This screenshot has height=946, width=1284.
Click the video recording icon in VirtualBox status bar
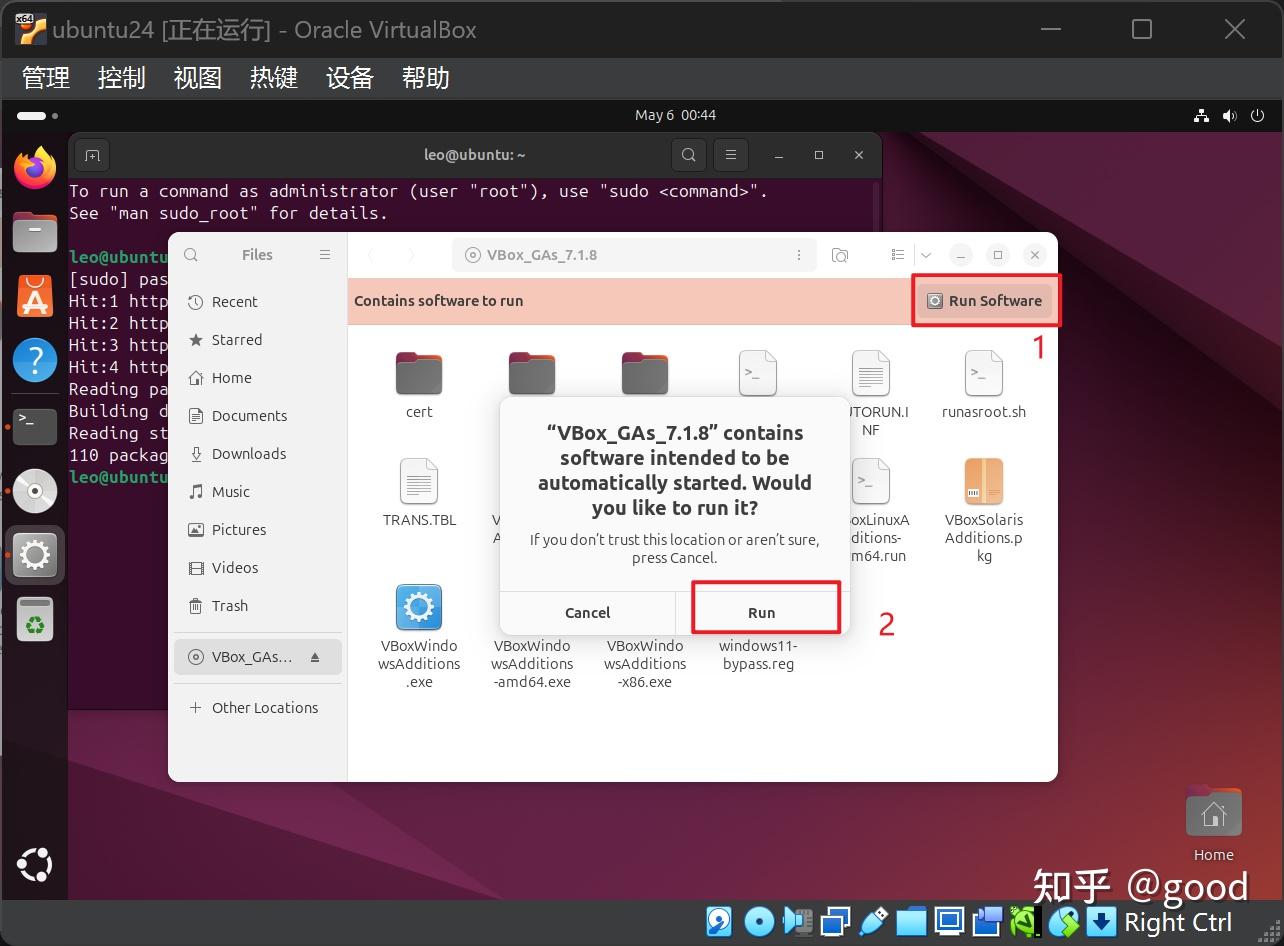(986, 921)
